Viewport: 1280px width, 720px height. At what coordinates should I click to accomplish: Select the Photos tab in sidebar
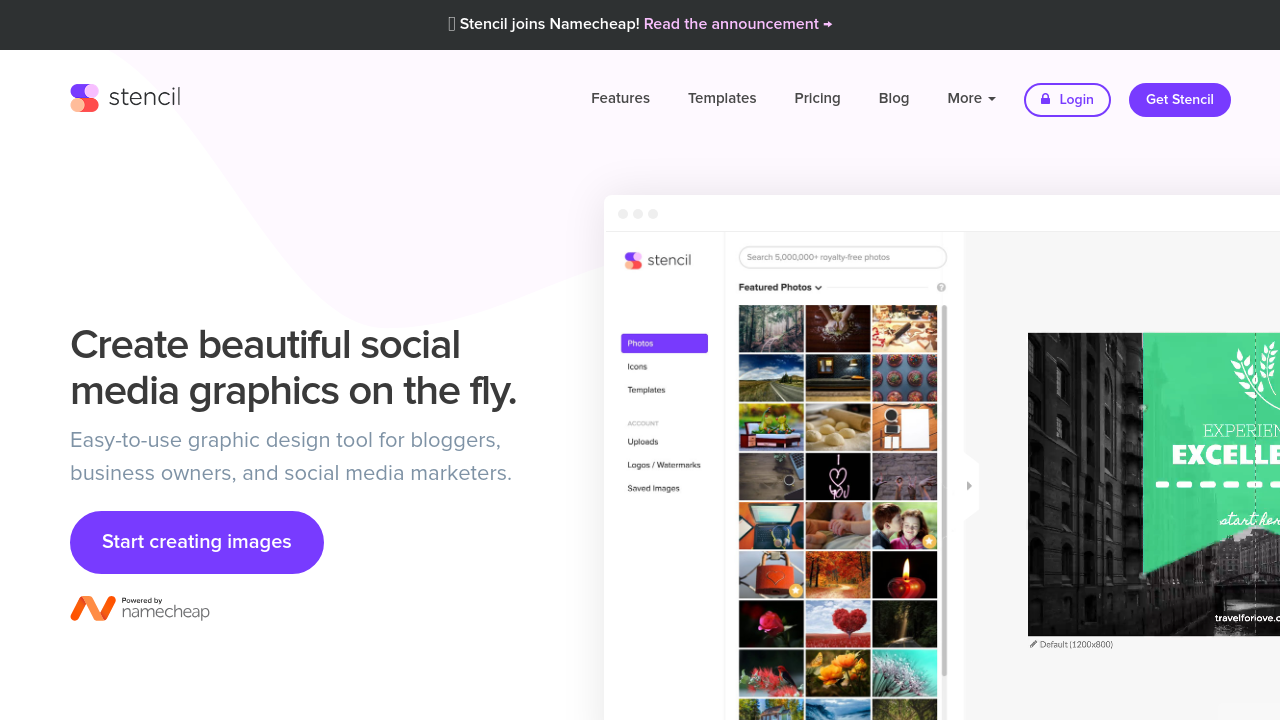(664, 343)
